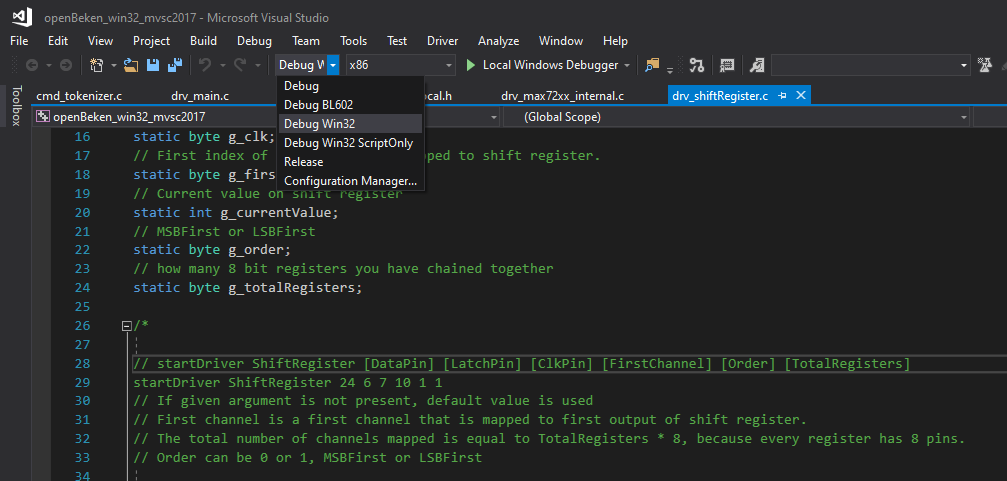Open the Driver menu
The height and width of the screenshot is (481, 1007).
[442, 40]
